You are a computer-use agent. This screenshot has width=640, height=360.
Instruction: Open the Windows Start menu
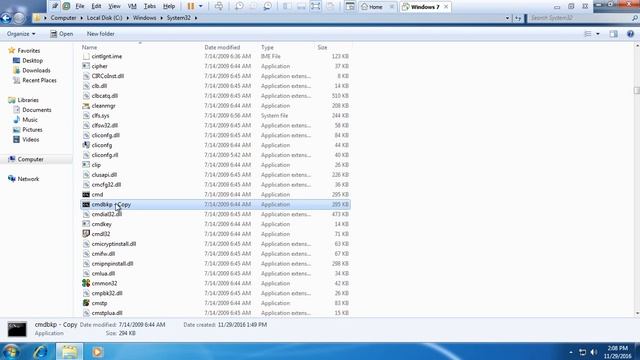click(x=11, y=351)
